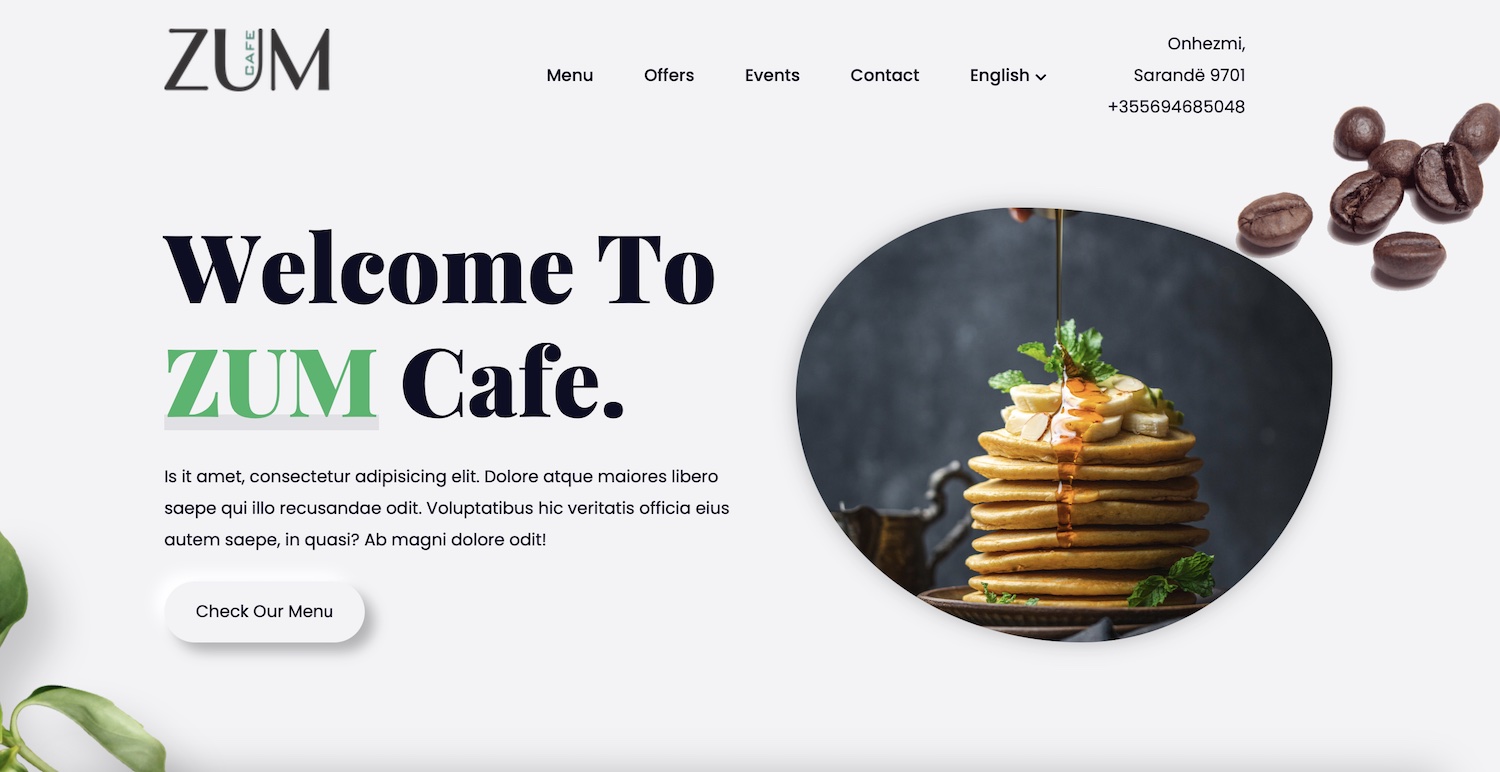Open the Events navigation link
The width and height of the screenshot is (1500, 772).
(x=772, y=75)
